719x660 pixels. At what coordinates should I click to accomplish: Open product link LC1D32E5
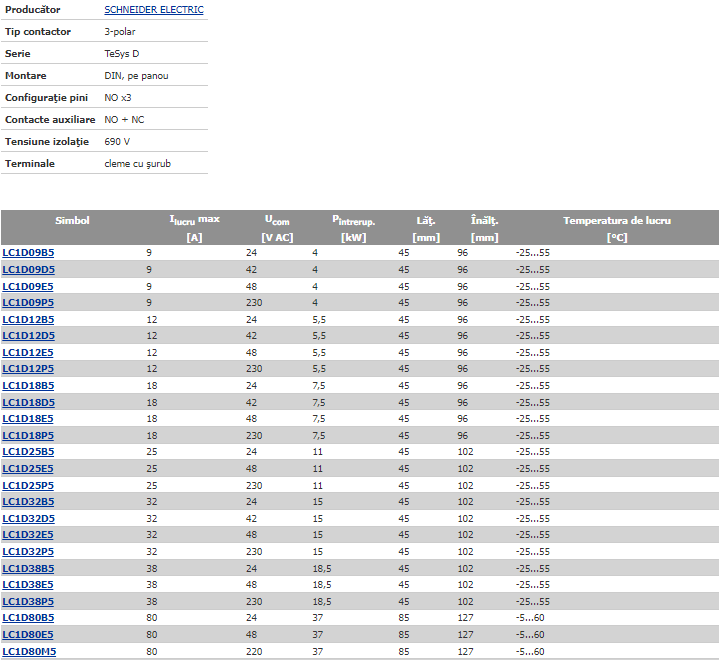28,535
